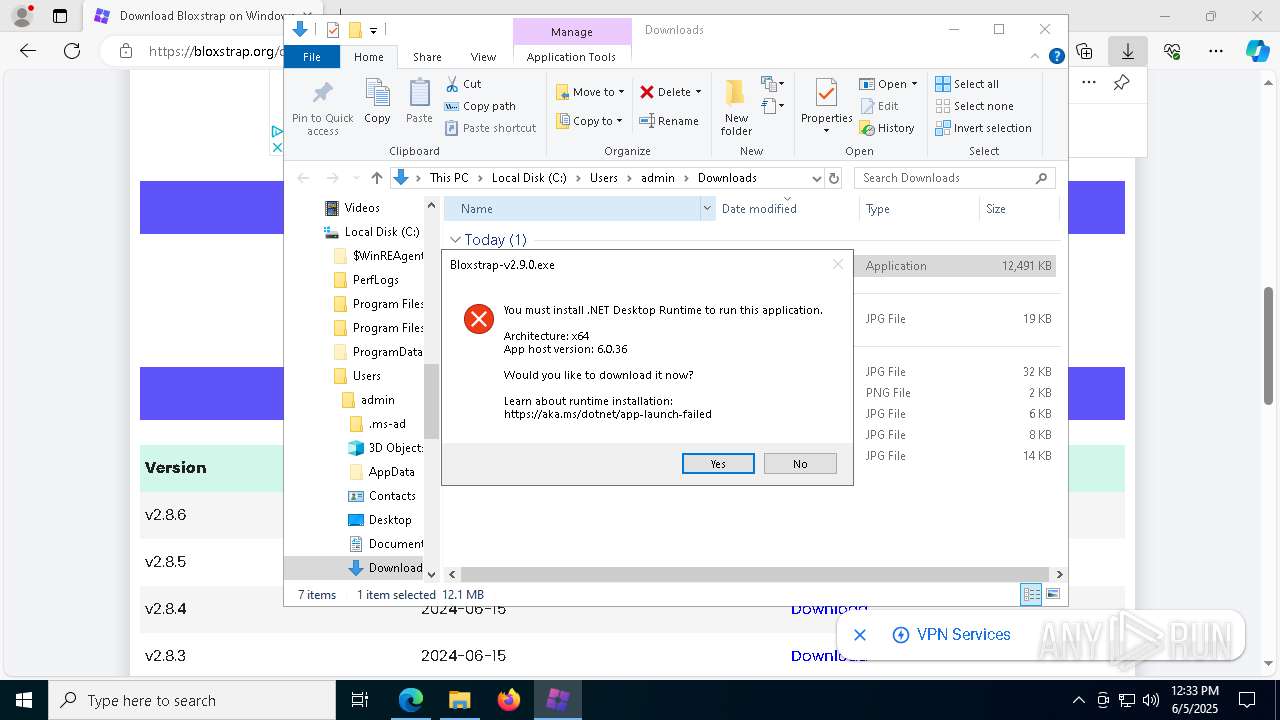This screenshot has height=720, width=1280.
Task: Click the Cut scissors icon
Action: click(452, 84)
